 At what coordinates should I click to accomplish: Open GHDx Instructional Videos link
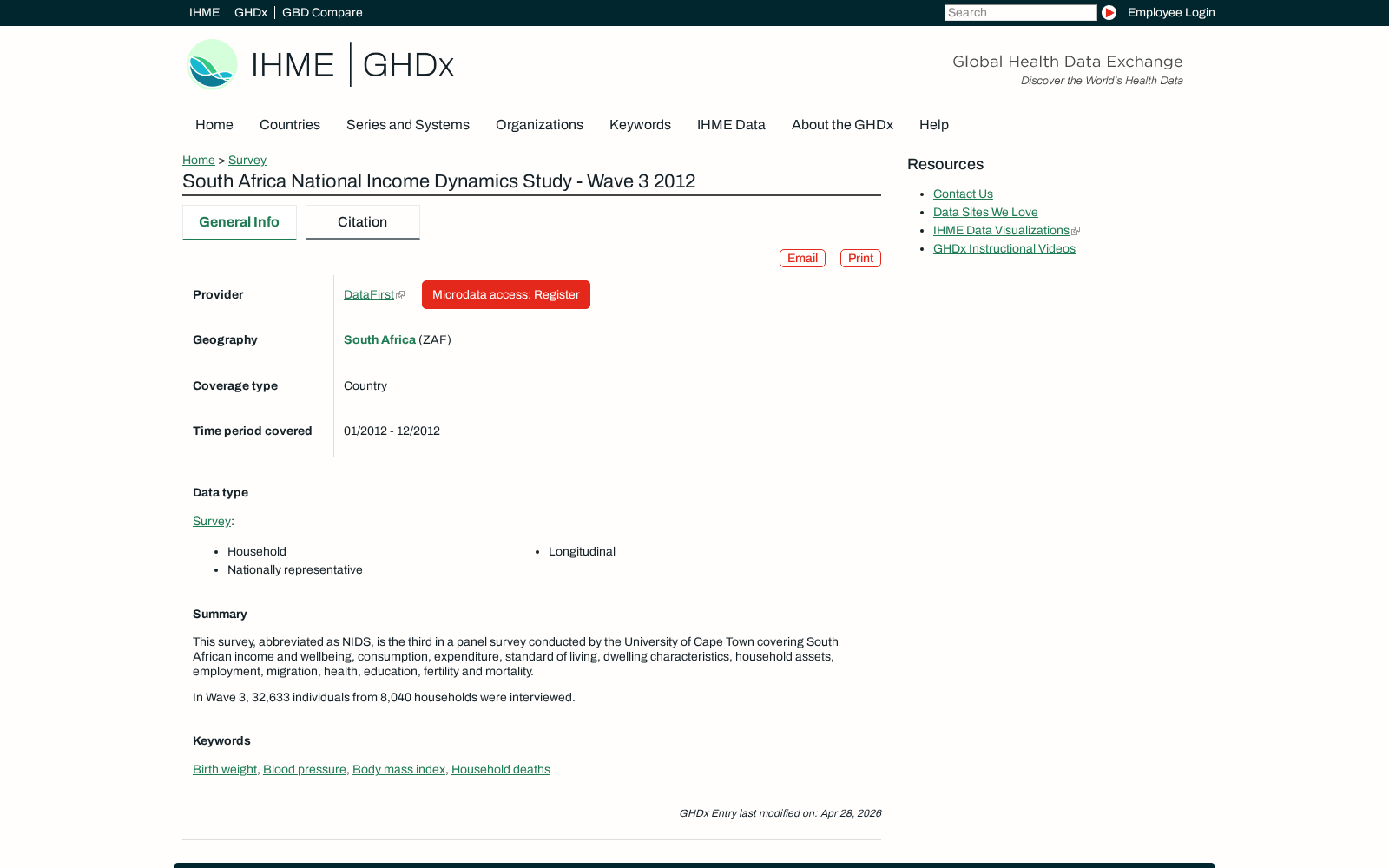[x=1004, y=248]
